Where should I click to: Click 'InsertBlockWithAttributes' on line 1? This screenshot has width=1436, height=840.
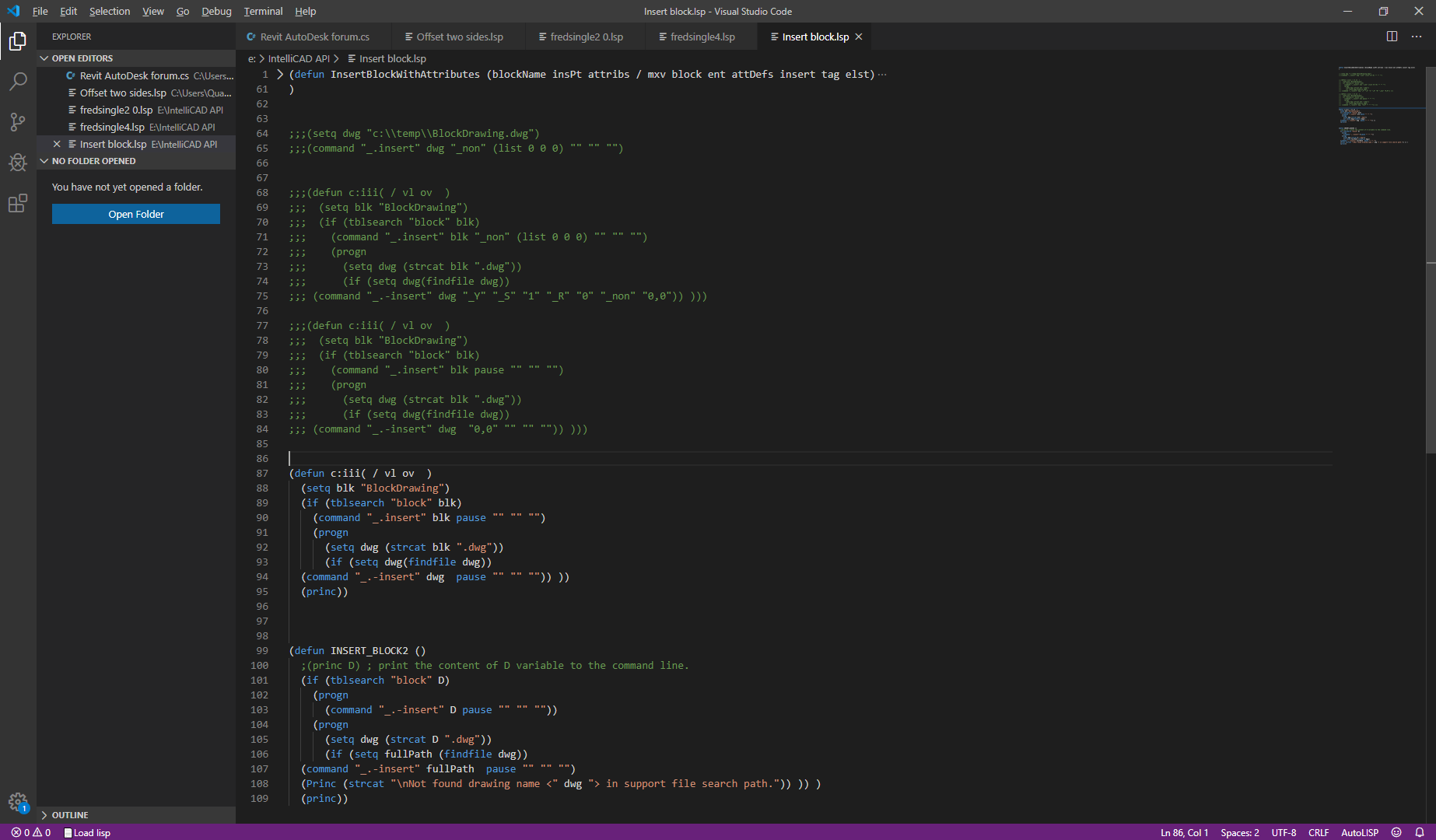405,75
